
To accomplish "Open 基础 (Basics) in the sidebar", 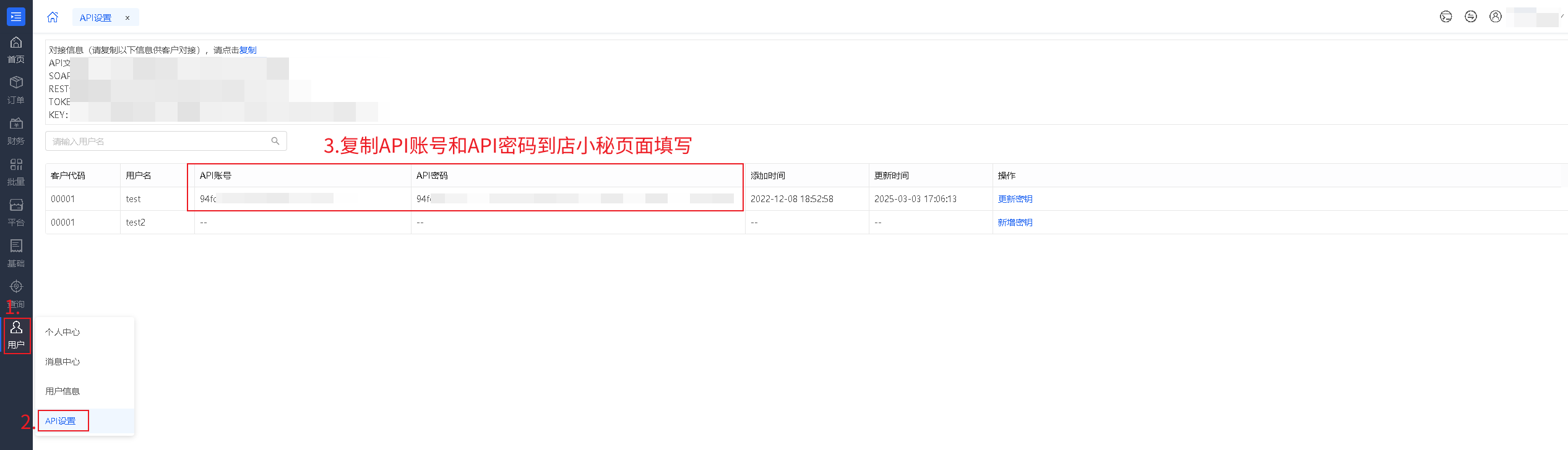I will tap(16, 253).
